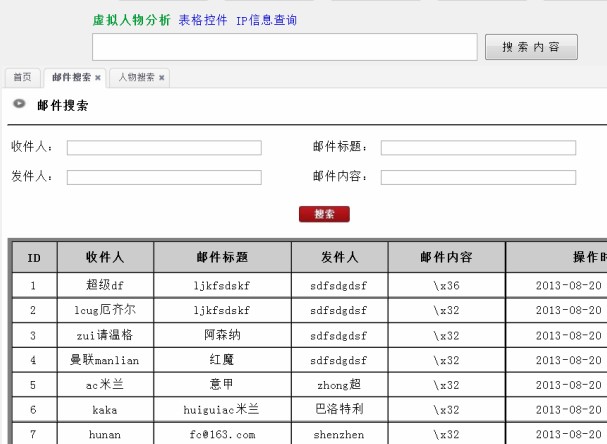
Task: Focus the 邮件内容 input field
Action: pos(478,177)
